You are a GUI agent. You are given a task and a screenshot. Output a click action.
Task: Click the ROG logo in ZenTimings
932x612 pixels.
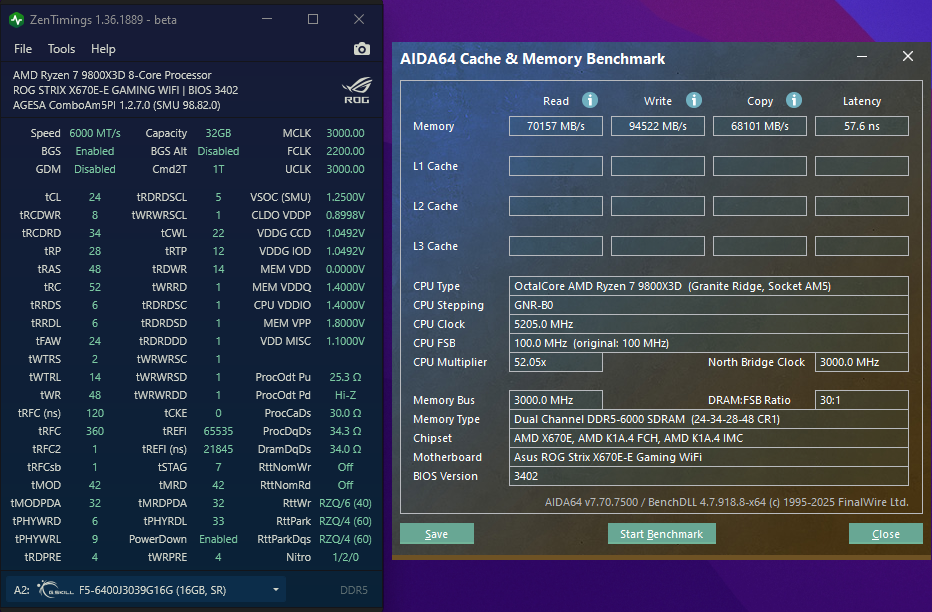point(357,90)
